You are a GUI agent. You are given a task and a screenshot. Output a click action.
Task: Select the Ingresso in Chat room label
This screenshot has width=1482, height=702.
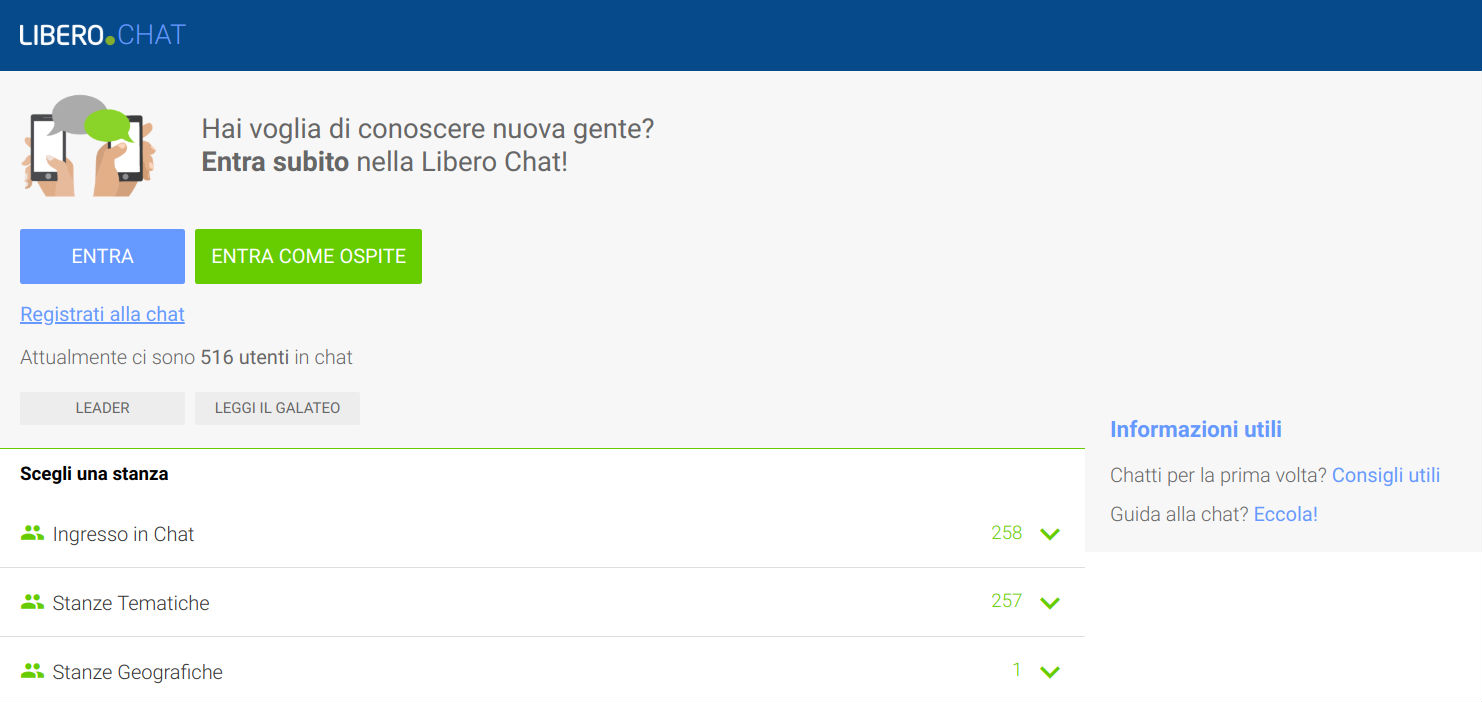(x=123, y=534)
